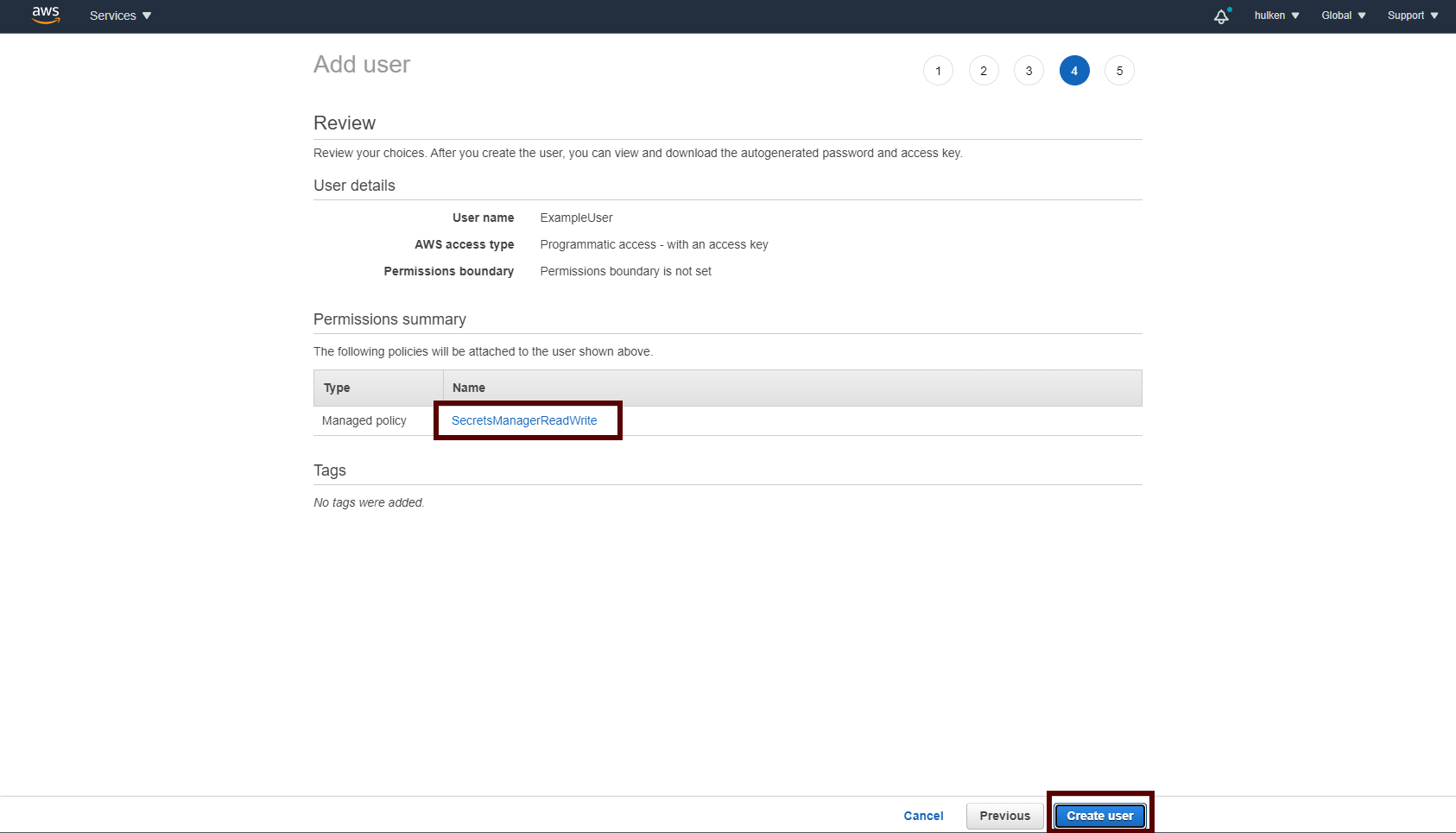1456x833 pixels.
Task: Click the Previous button
Action: pos(1004,815)
